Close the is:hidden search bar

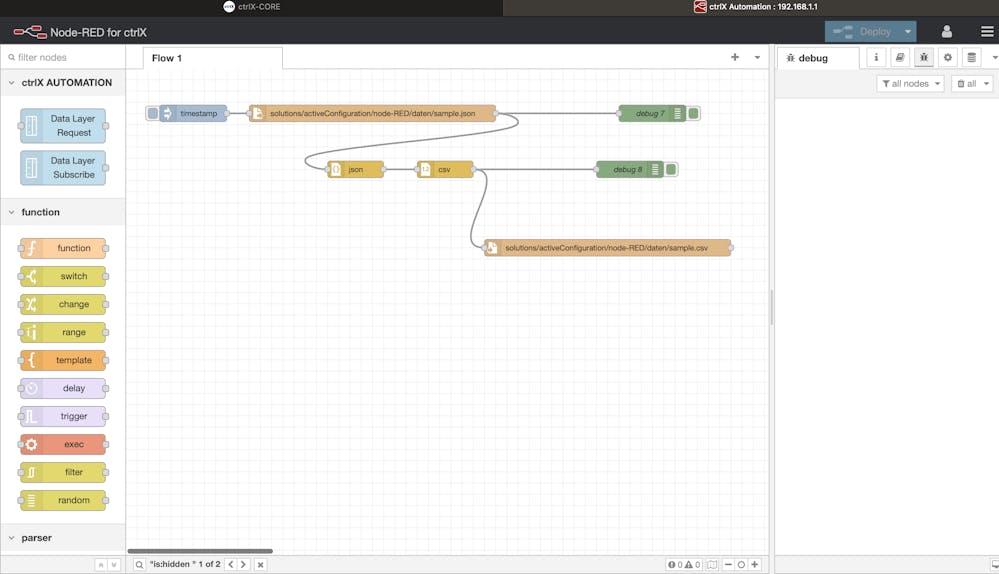[x=260, y=564]
